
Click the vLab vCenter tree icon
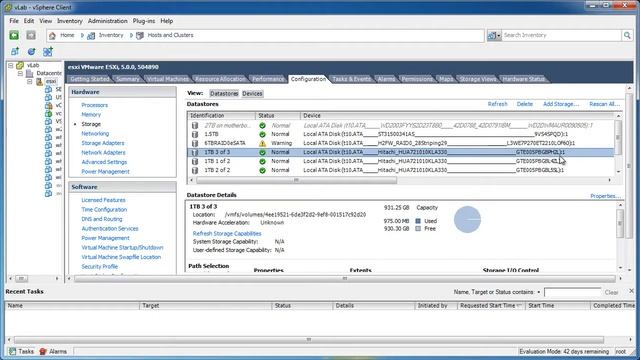(20, 65)
